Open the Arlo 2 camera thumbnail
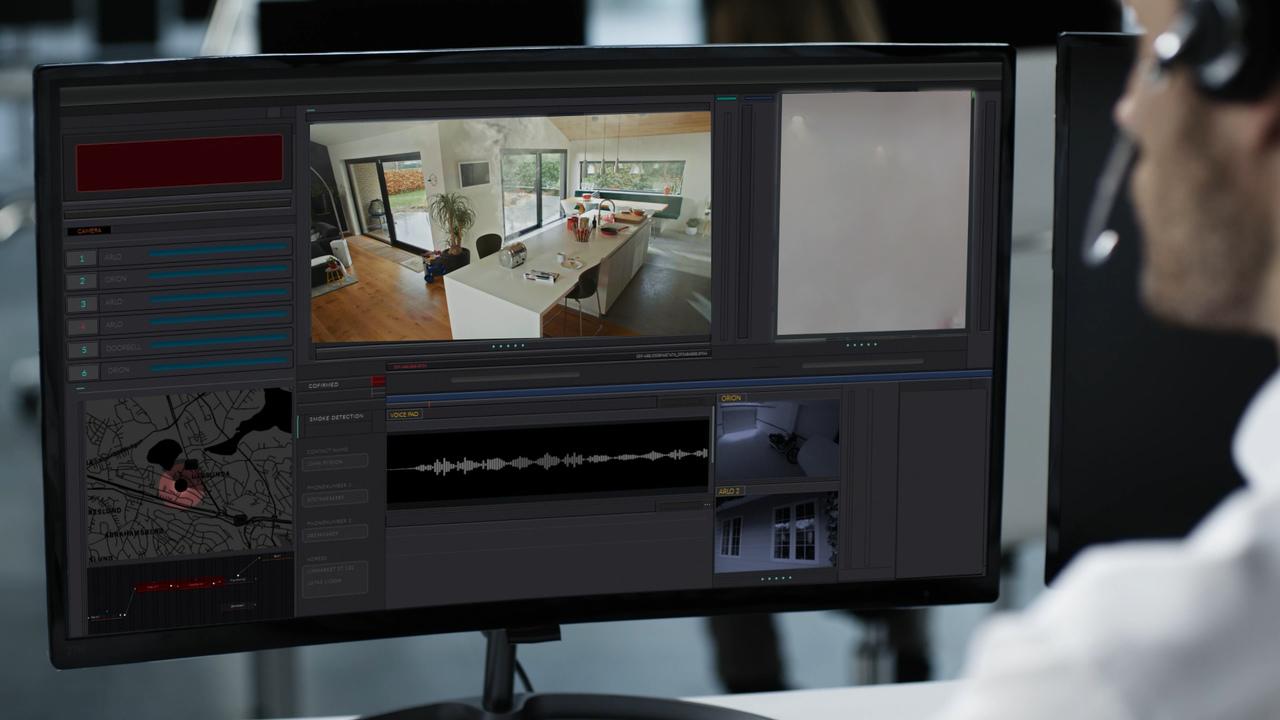The image size is (1280, 720). point(777,532)
